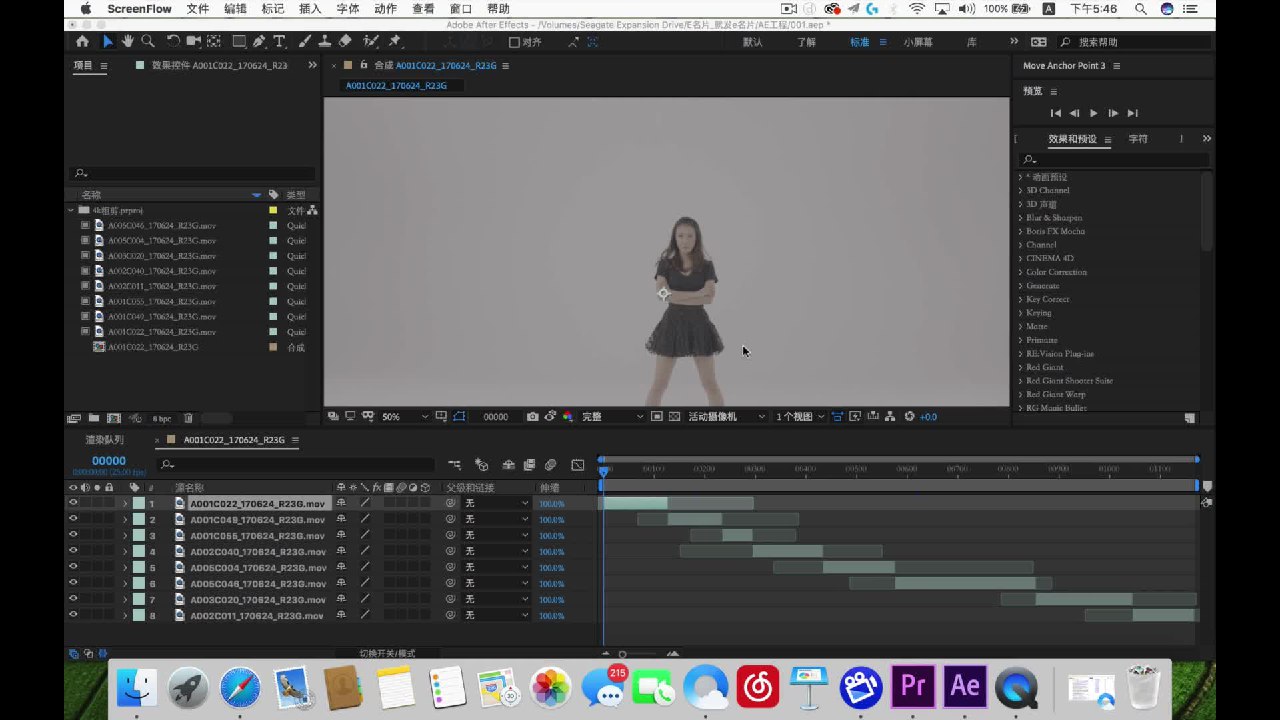The height and width of the screenshot is (720, 1280).
Task: Click the 8 bpc color depth button
Action: (x=162, y=418)
